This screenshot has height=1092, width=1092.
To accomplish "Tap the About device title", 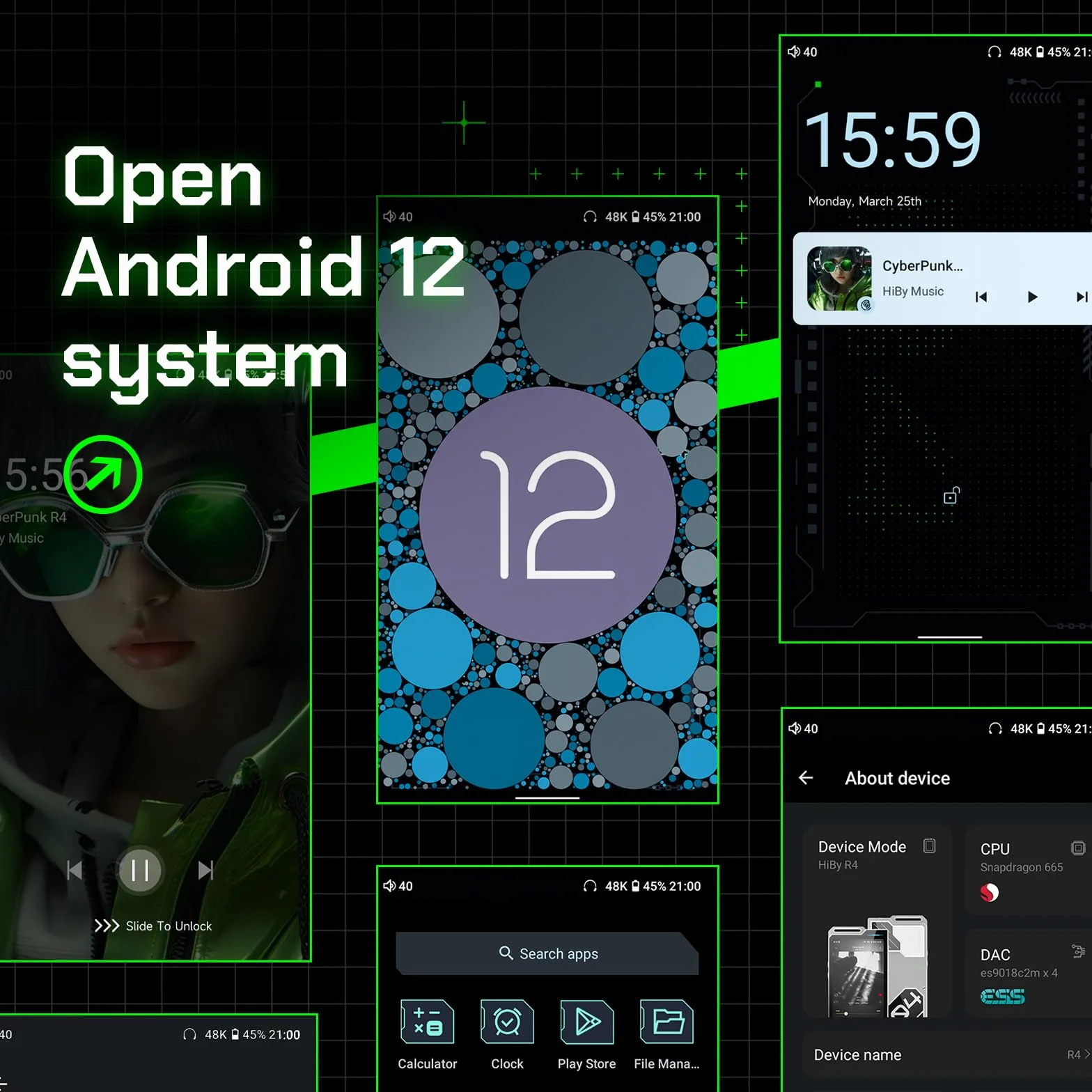I will [897, 778].
